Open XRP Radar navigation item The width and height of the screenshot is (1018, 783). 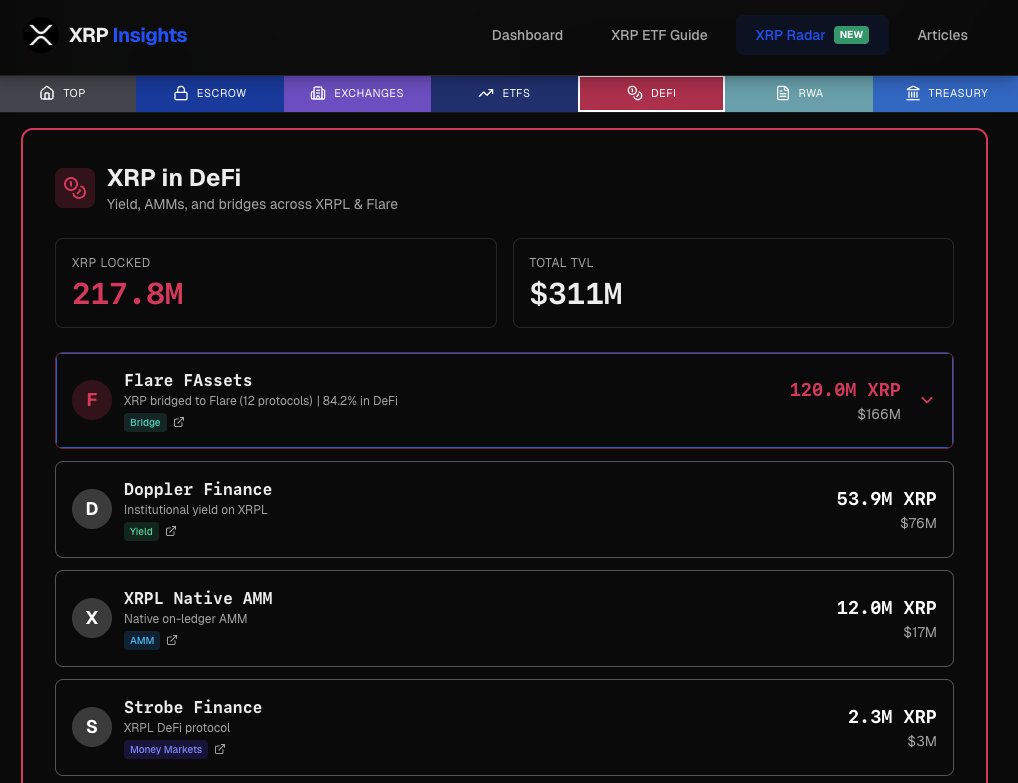click(x=812, y=35)
